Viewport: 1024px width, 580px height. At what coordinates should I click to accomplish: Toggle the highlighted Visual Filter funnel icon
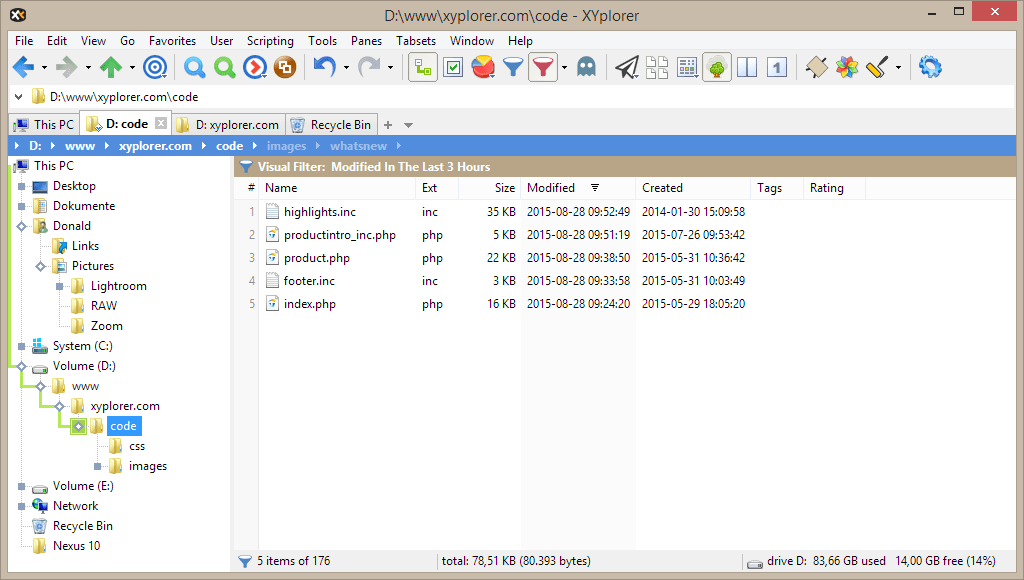click(x=544, y=67)
